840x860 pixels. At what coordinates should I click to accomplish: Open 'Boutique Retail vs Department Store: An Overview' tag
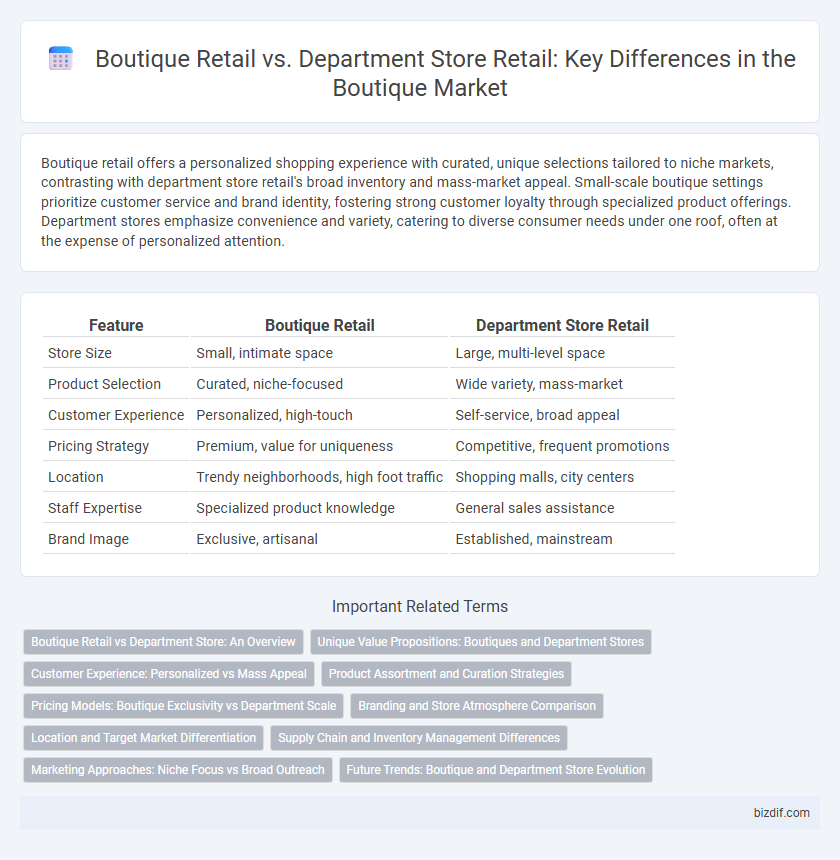click(163, 642)
